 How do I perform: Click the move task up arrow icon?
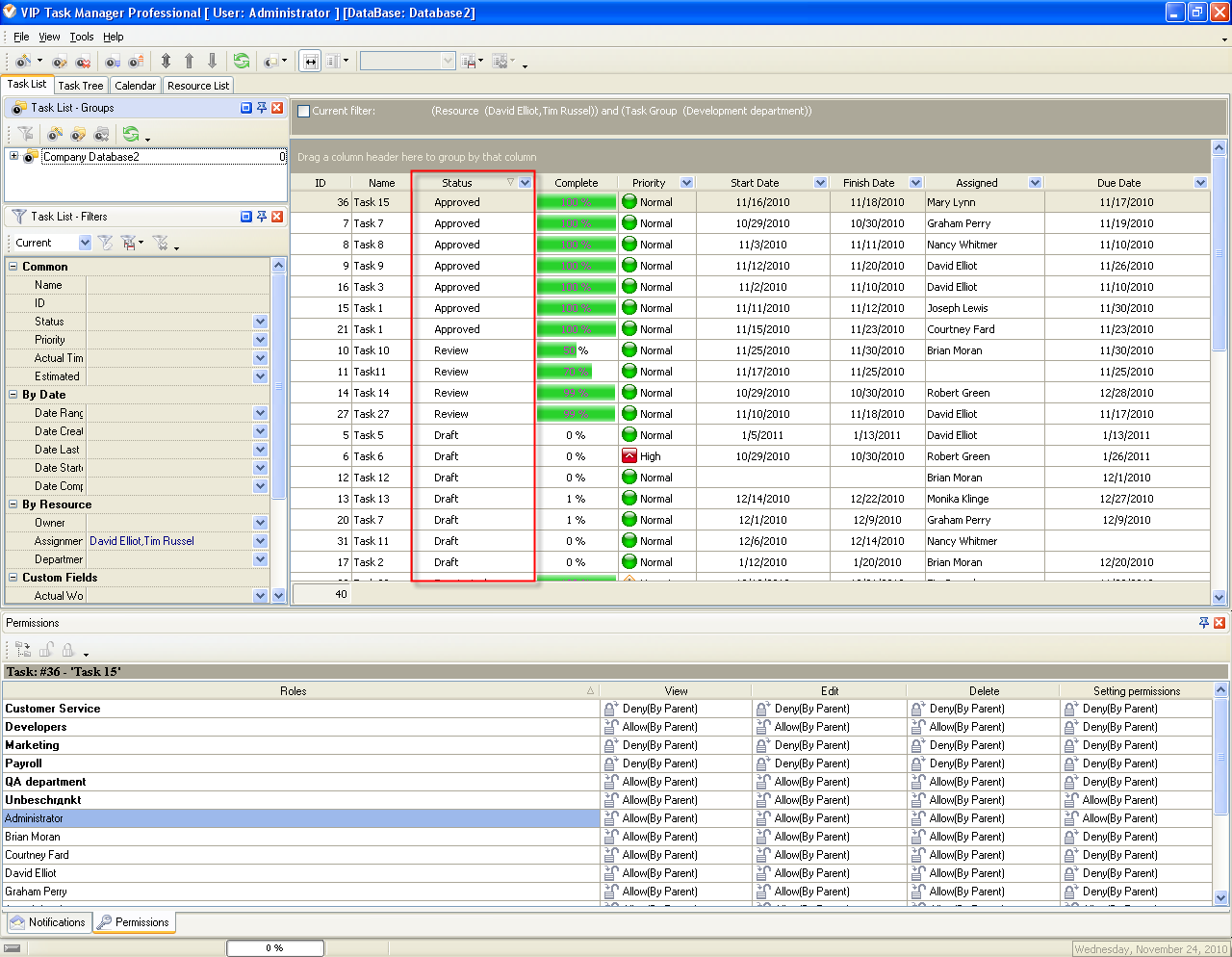190,61
